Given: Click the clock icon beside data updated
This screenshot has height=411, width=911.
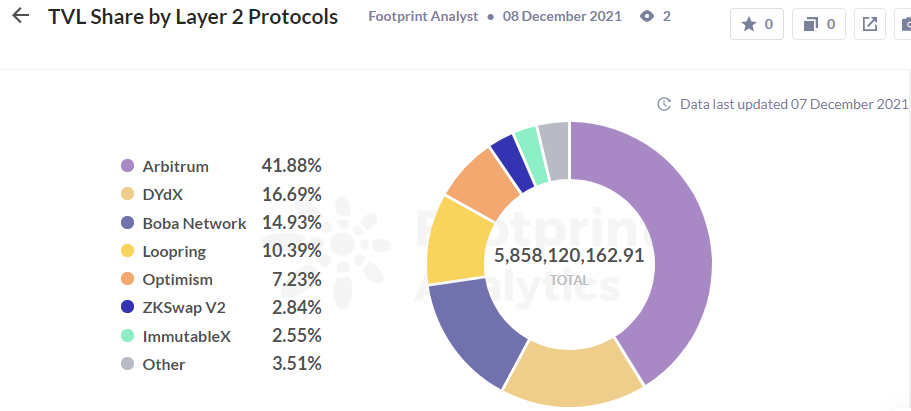Looking at the screenshot, I should (663, 104).
